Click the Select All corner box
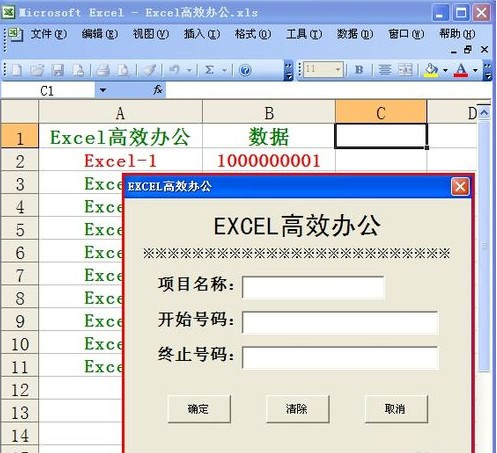 20,112
